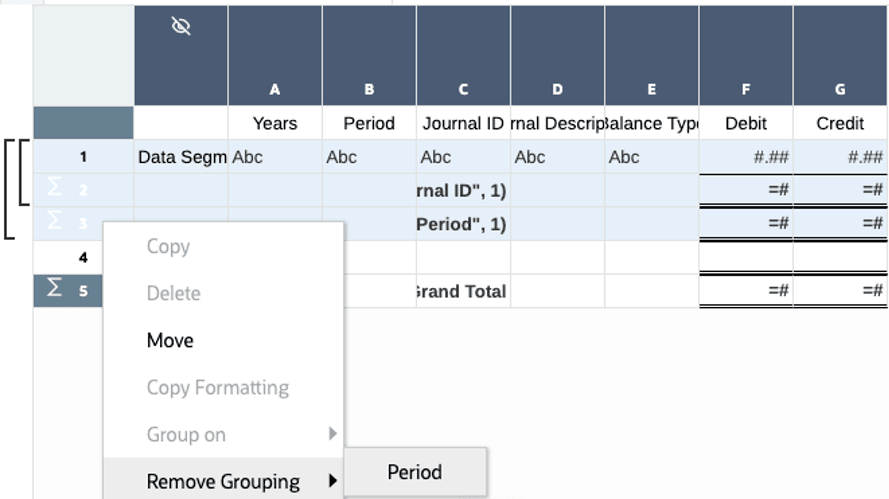The height and width of the screenshot is (499, 889).
Task: Select row 4 header
Action: coord(83,257)
